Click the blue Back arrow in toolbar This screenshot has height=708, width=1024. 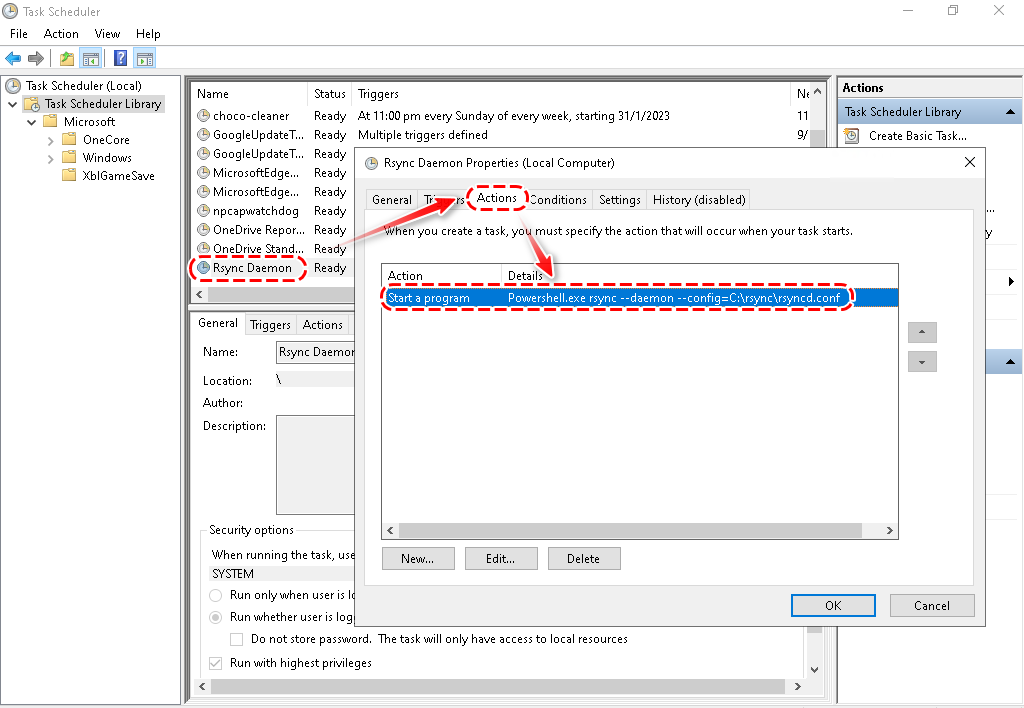tap(13, 59)
